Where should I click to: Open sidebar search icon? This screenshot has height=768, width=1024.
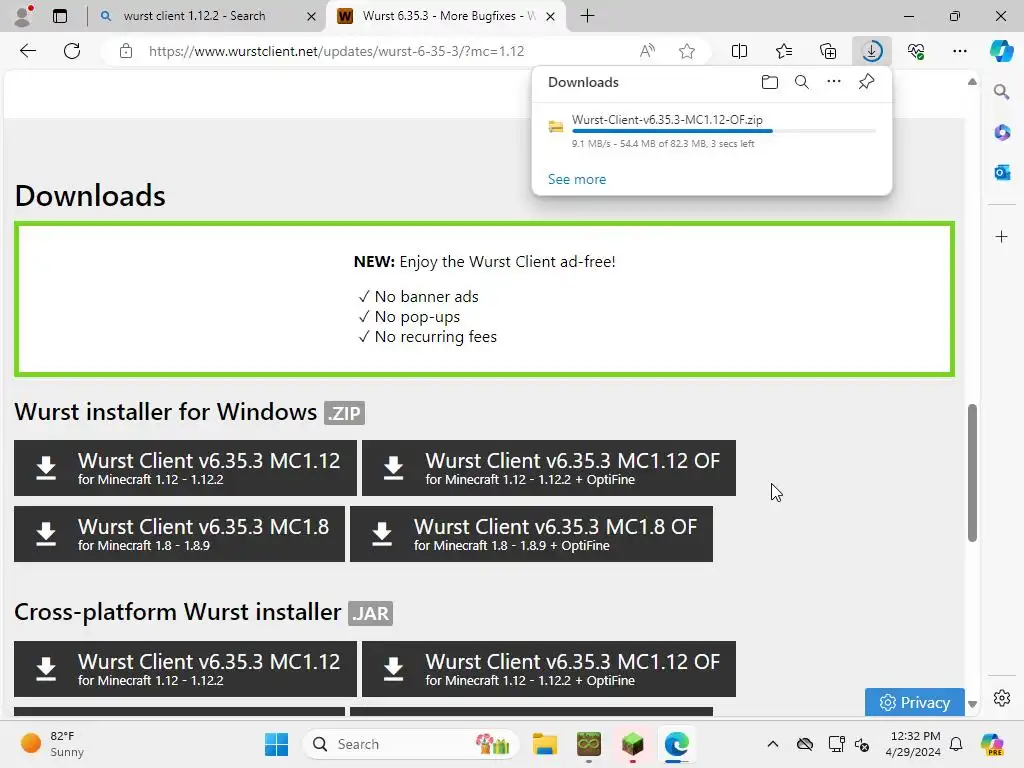coord(1002,91)
